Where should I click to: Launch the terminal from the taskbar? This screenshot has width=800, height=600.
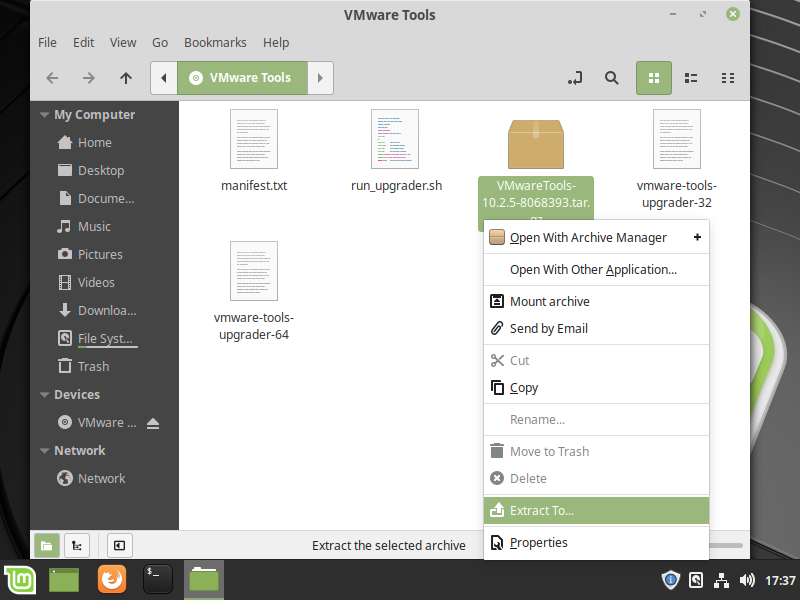(x=158, y=580)
